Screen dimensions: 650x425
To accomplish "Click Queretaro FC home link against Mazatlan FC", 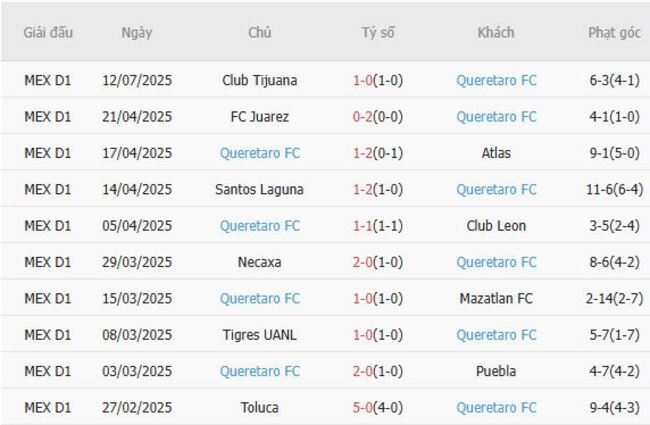I will click(260, 298).
